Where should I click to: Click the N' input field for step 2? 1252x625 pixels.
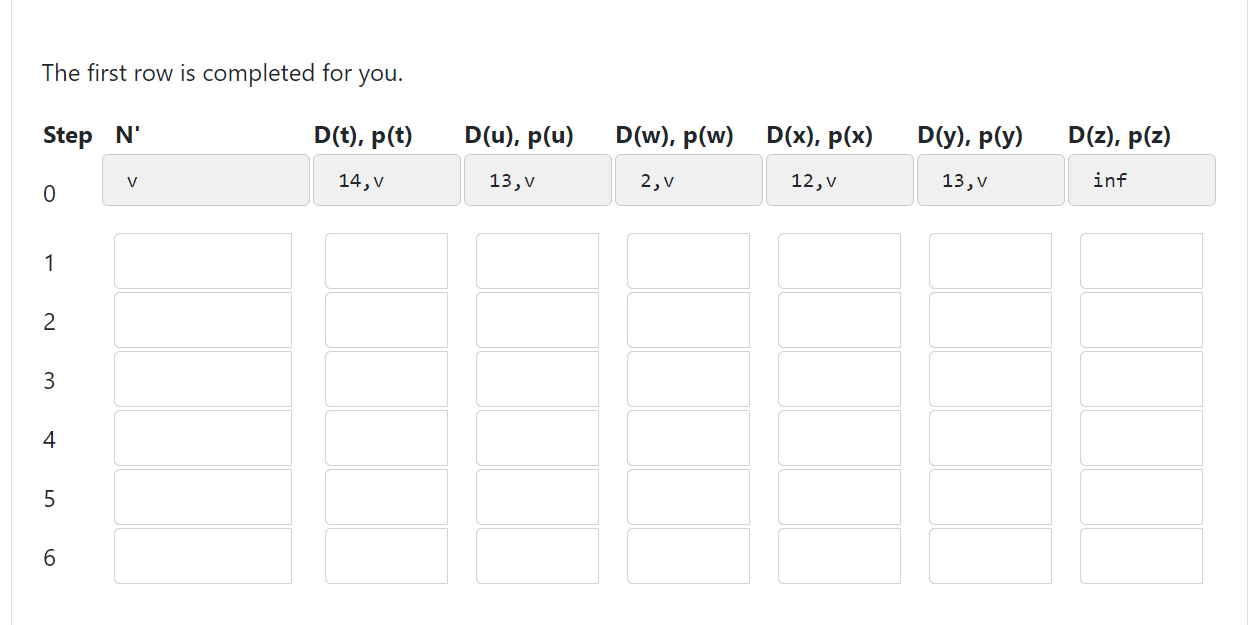point(203,320)
